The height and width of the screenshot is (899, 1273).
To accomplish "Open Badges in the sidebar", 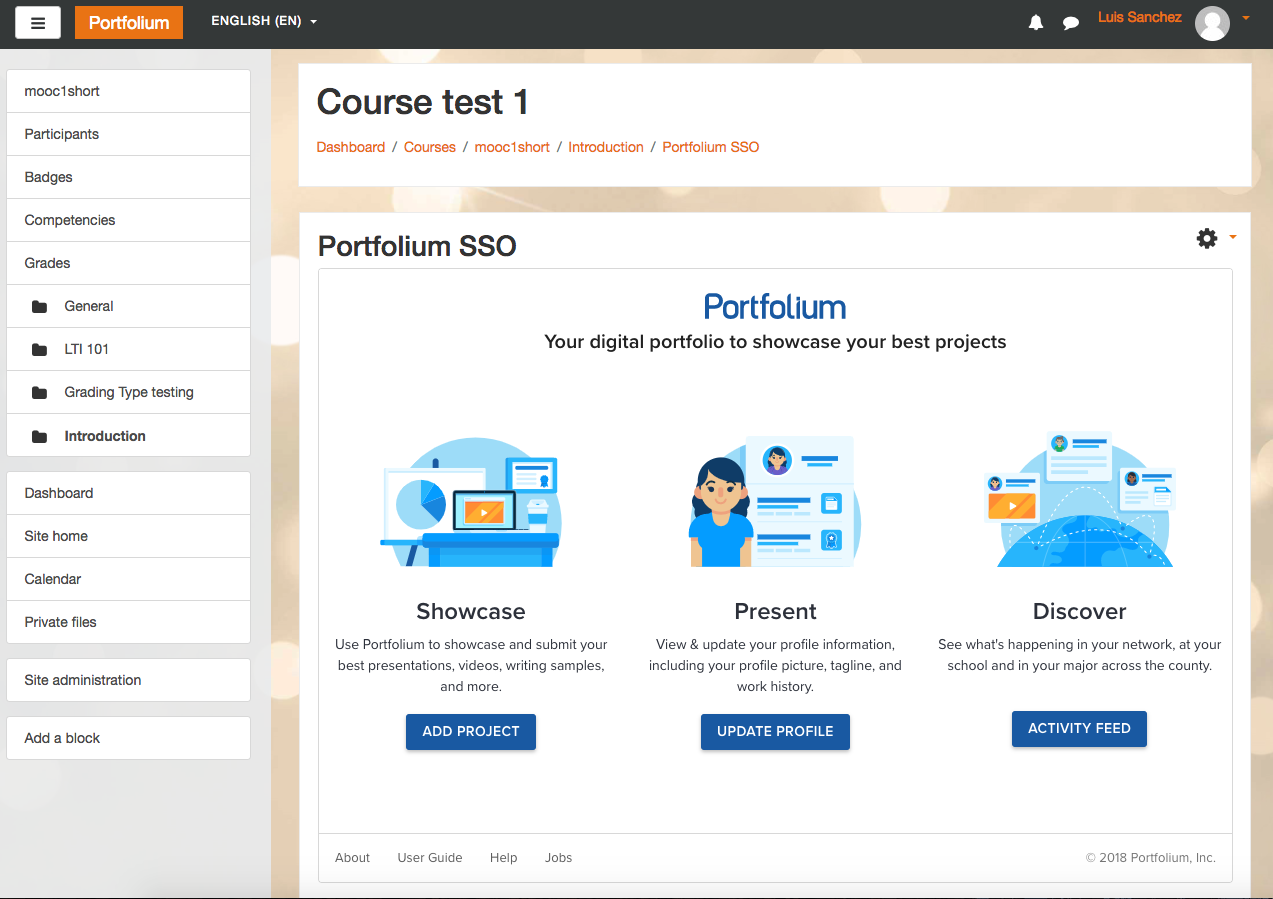I will (x=128, y=177).
